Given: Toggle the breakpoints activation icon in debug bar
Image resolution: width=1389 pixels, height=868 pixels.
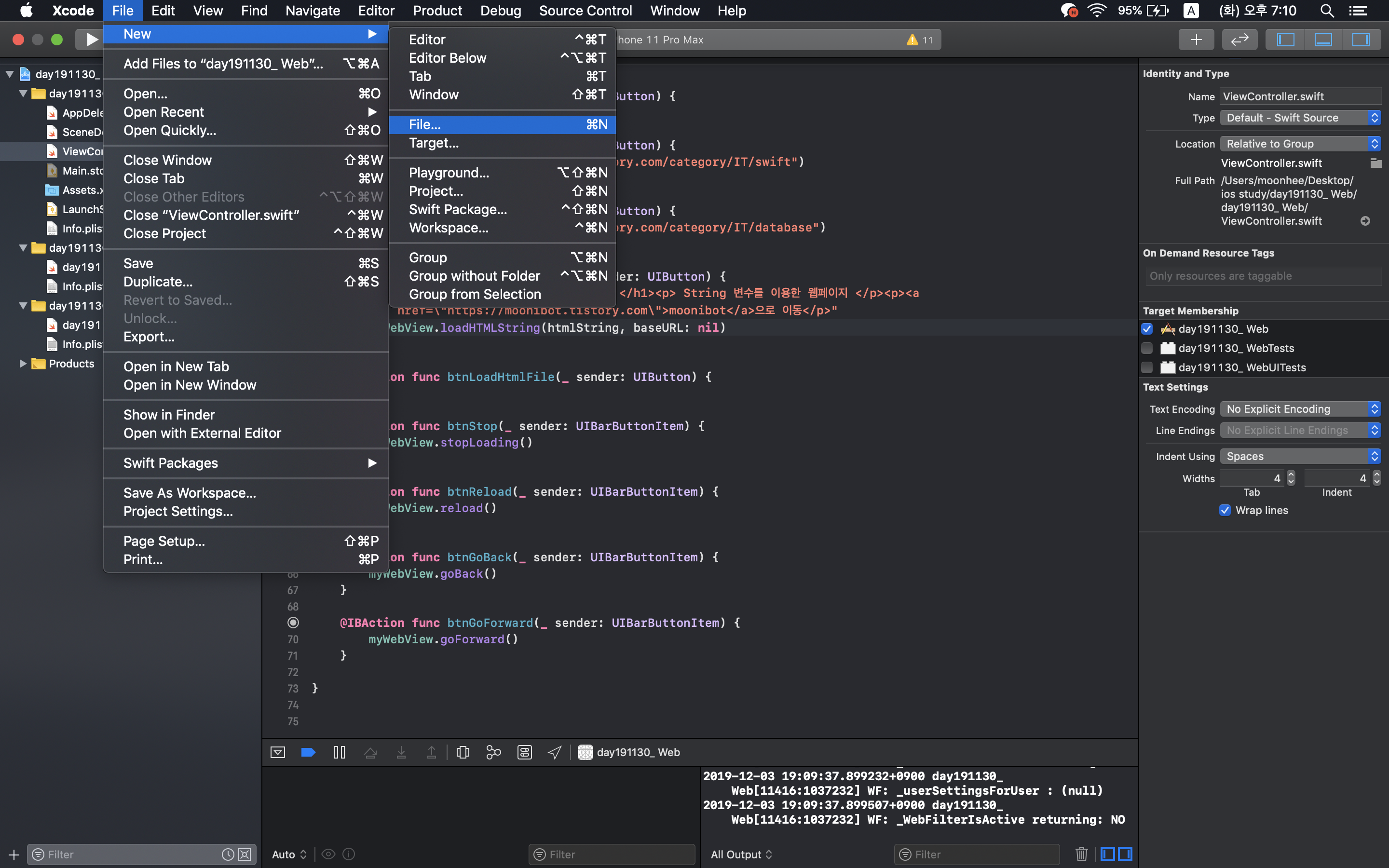Looking at the screenshot, I should pos(308,752).
